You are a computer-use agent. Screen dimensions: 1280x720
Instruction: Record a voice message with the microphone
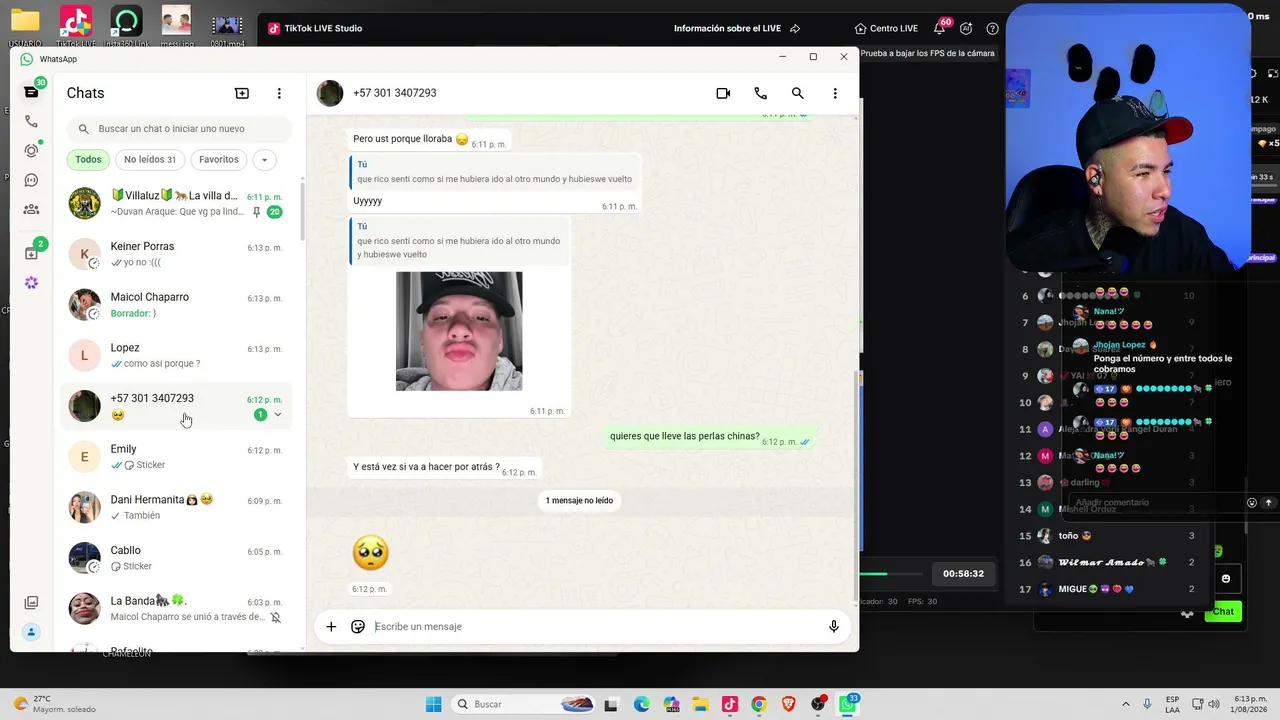point(834,627)
